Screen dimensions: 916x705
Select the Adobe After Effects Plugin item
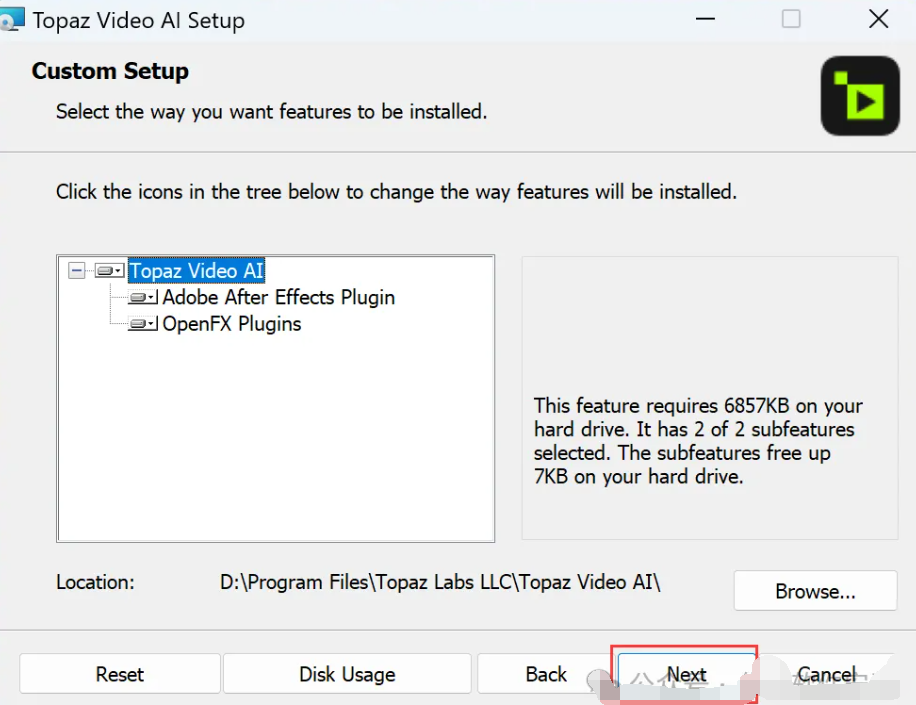pos(278,298)
